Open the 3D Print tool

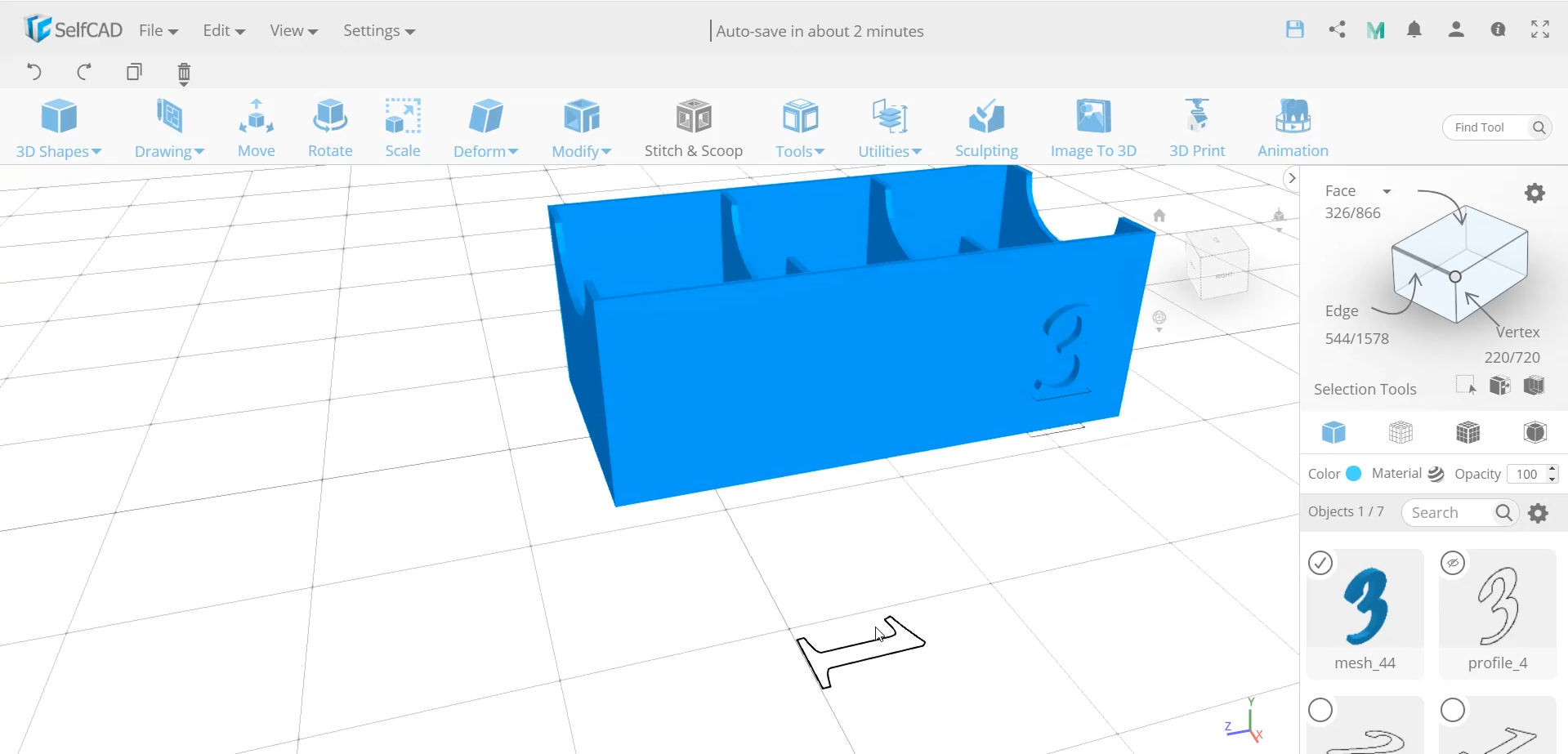1197,127
